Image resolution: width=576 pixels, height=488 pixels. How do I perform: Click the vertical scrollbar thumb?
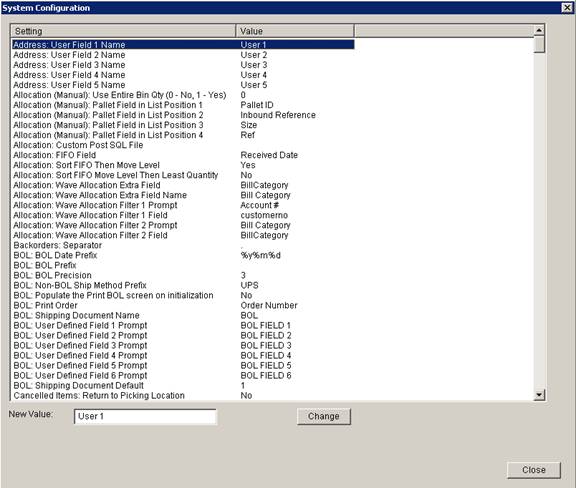[x=539, y=44]
